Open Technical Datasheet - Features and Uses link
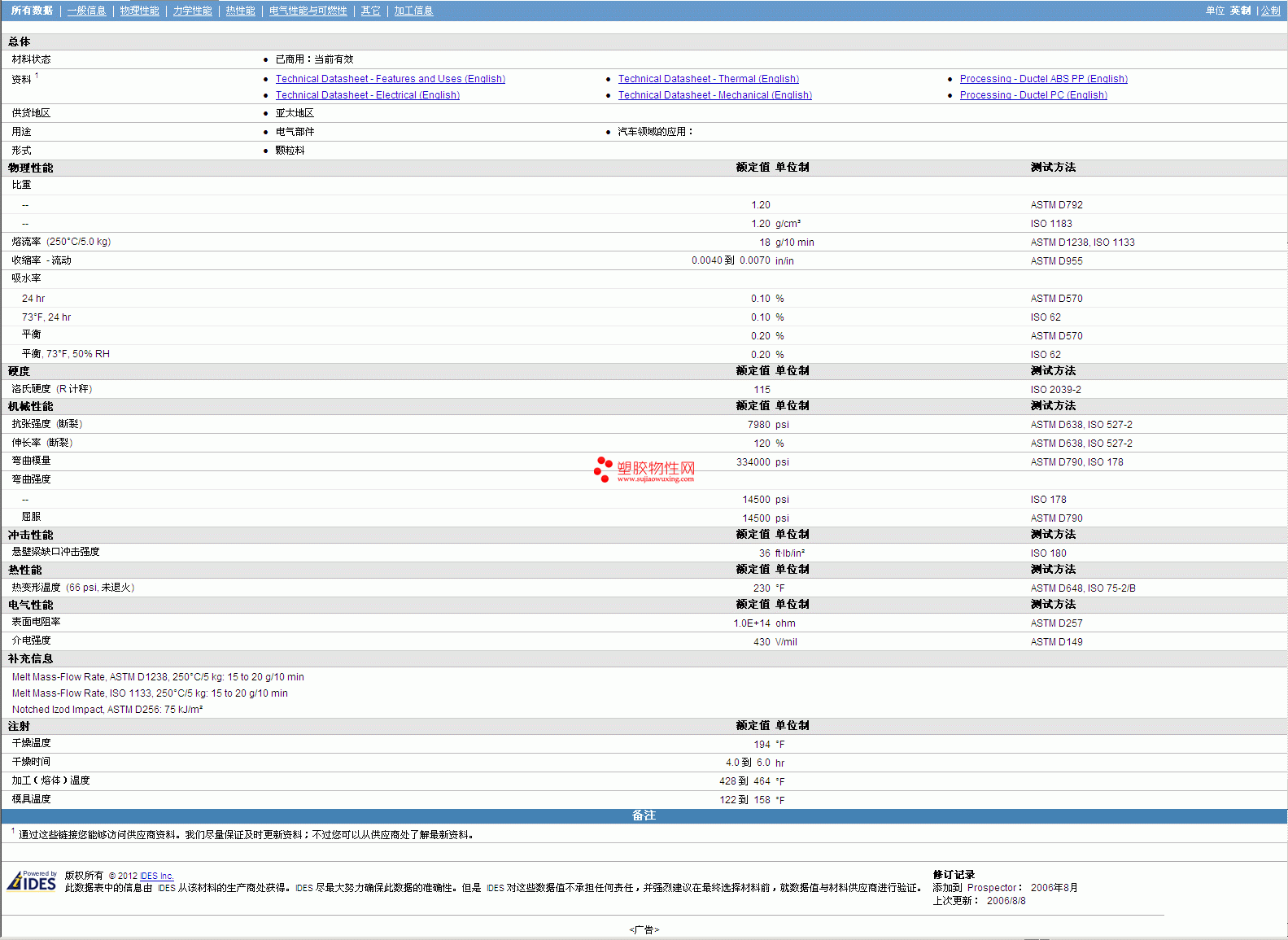Viewport: 1288px width, 940px height. 390,79
